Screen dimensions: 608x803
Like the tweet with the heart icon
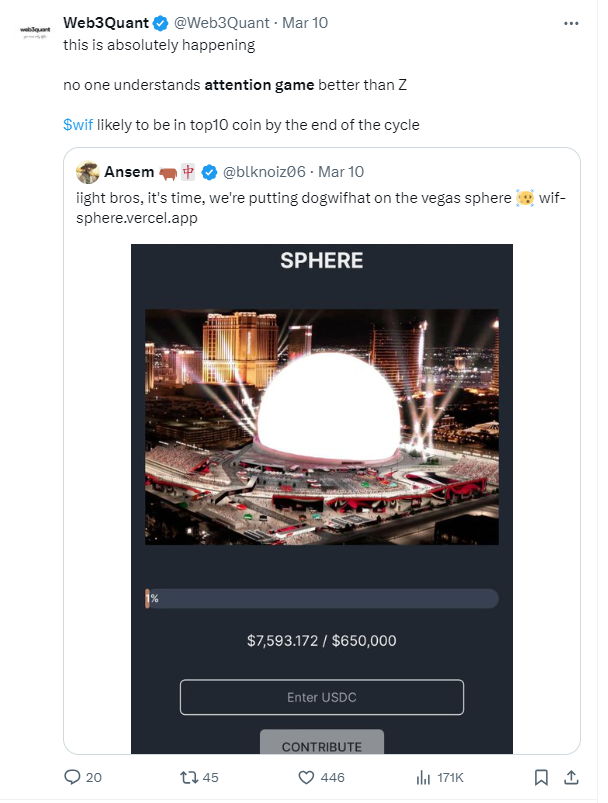[x=306, y=777]
